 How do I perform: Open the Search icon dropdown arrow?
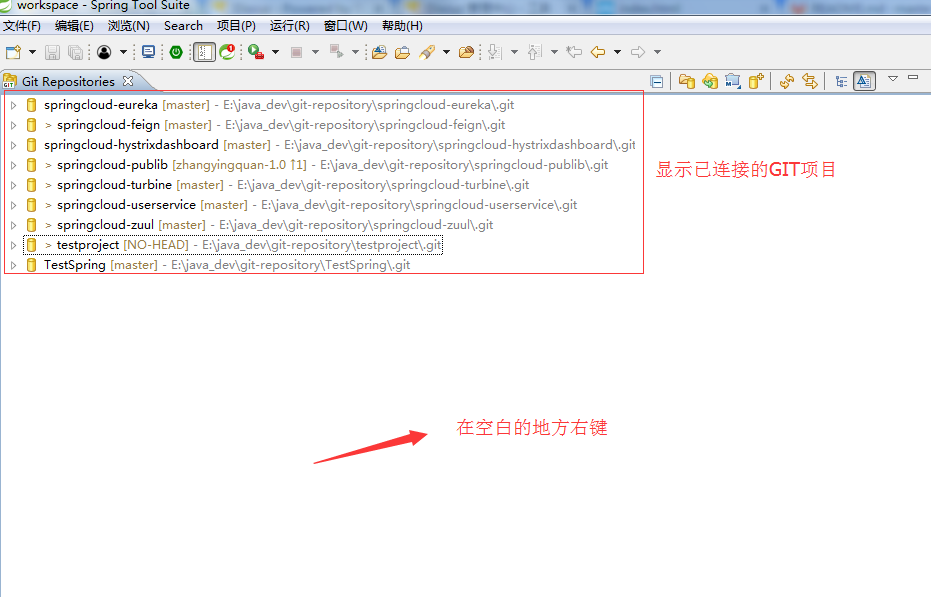coord(446,52)
